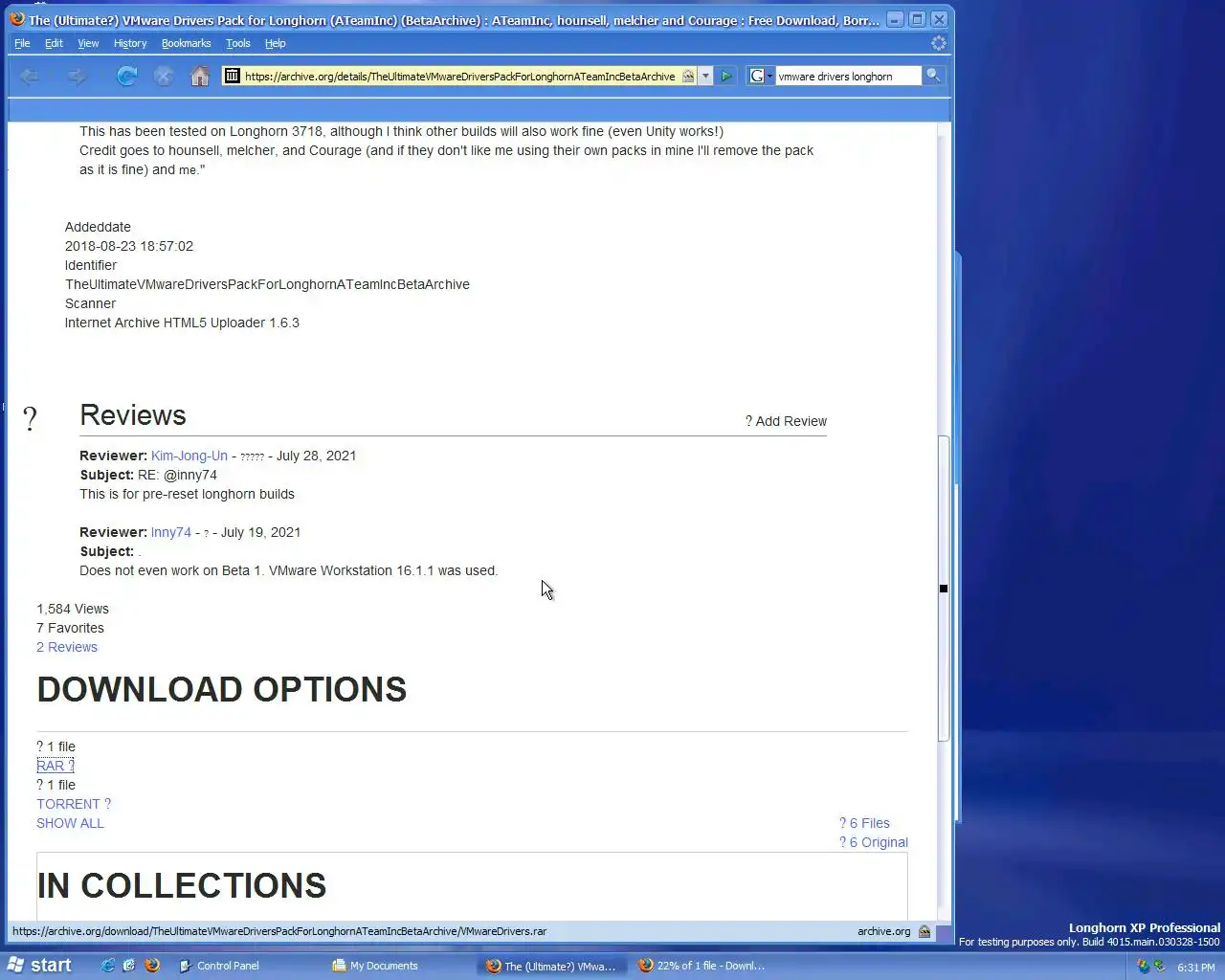1225x980 pixels.
Task: Click the '1,584 Views' text
Action: pos(73,609)
